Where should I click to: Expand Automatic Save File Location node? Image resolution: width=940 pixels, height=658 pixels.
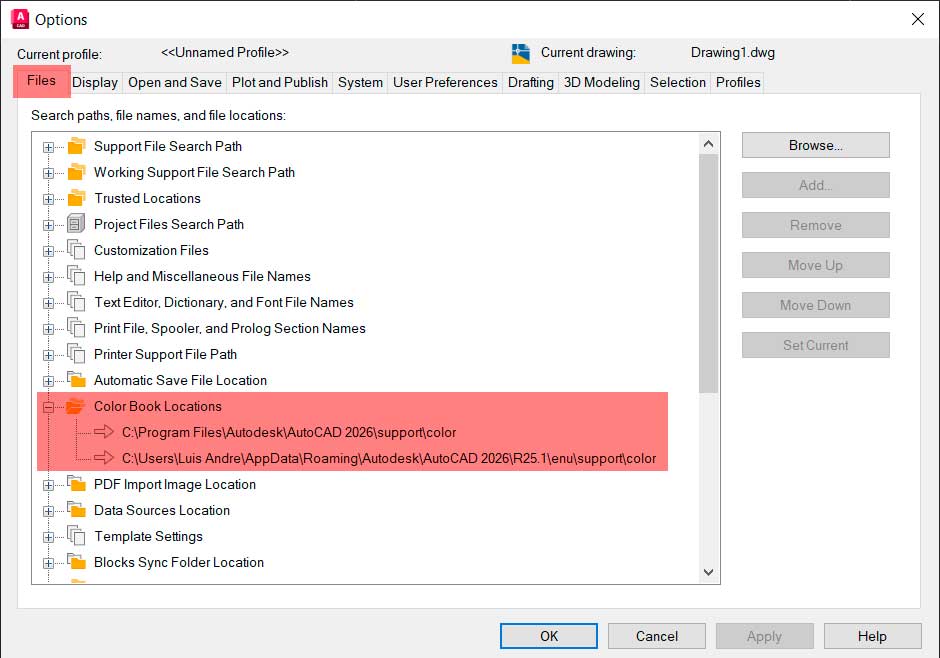(x=49, y=381)
